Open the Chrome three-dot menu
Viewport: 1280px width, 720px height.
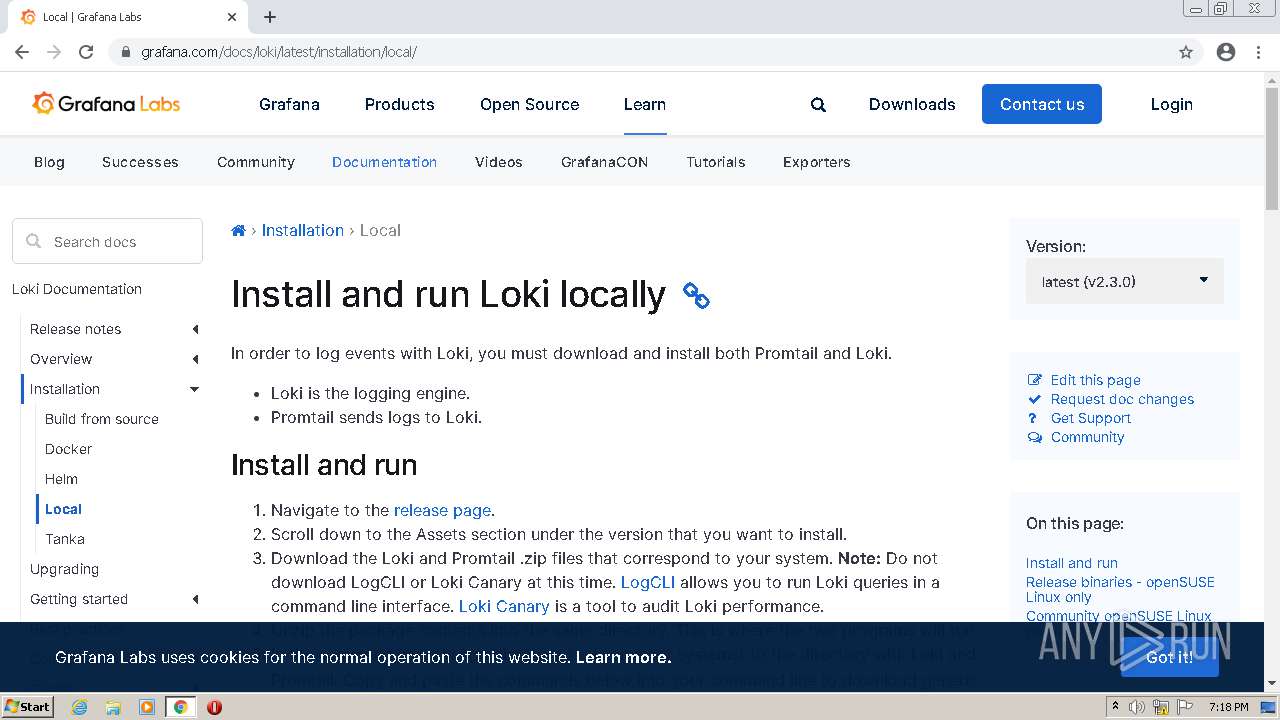(x=1258, y=52)
